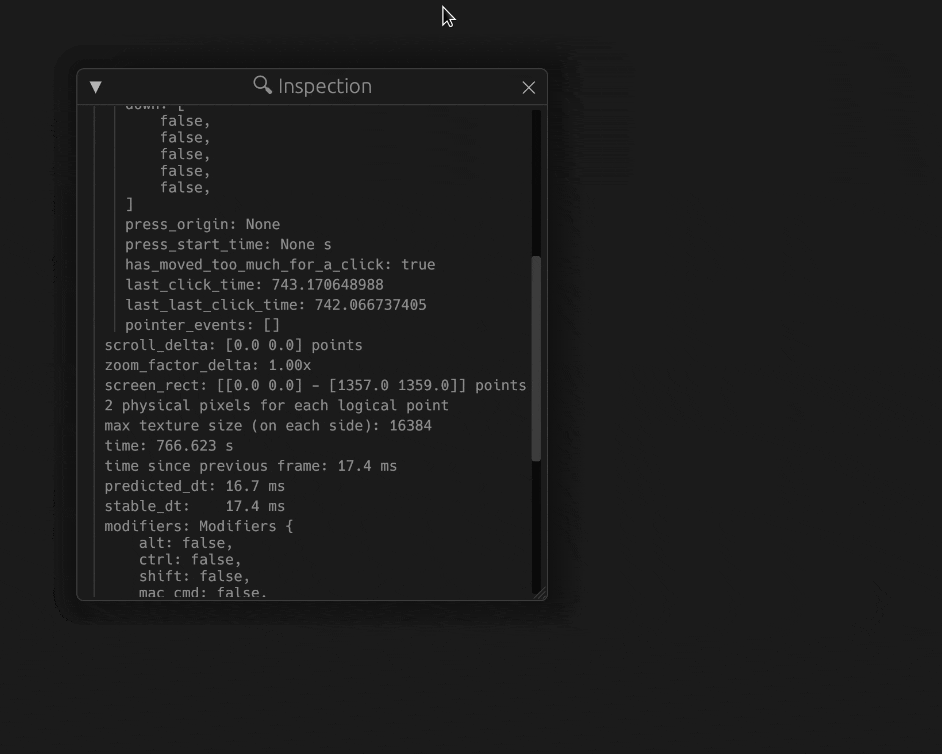Viewport: 942px width, 754px height.
Task: Click 'last_click_time: 743.170648988' line
Action: point(254,285)
